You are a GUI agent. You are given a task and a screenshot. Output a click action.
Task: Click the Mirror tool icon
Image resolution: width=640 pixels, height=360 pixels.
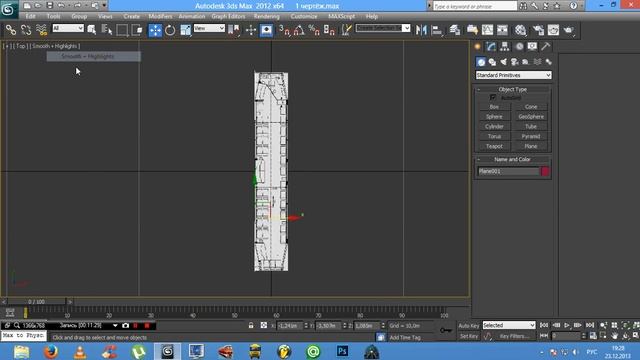(x=421, y=30)
